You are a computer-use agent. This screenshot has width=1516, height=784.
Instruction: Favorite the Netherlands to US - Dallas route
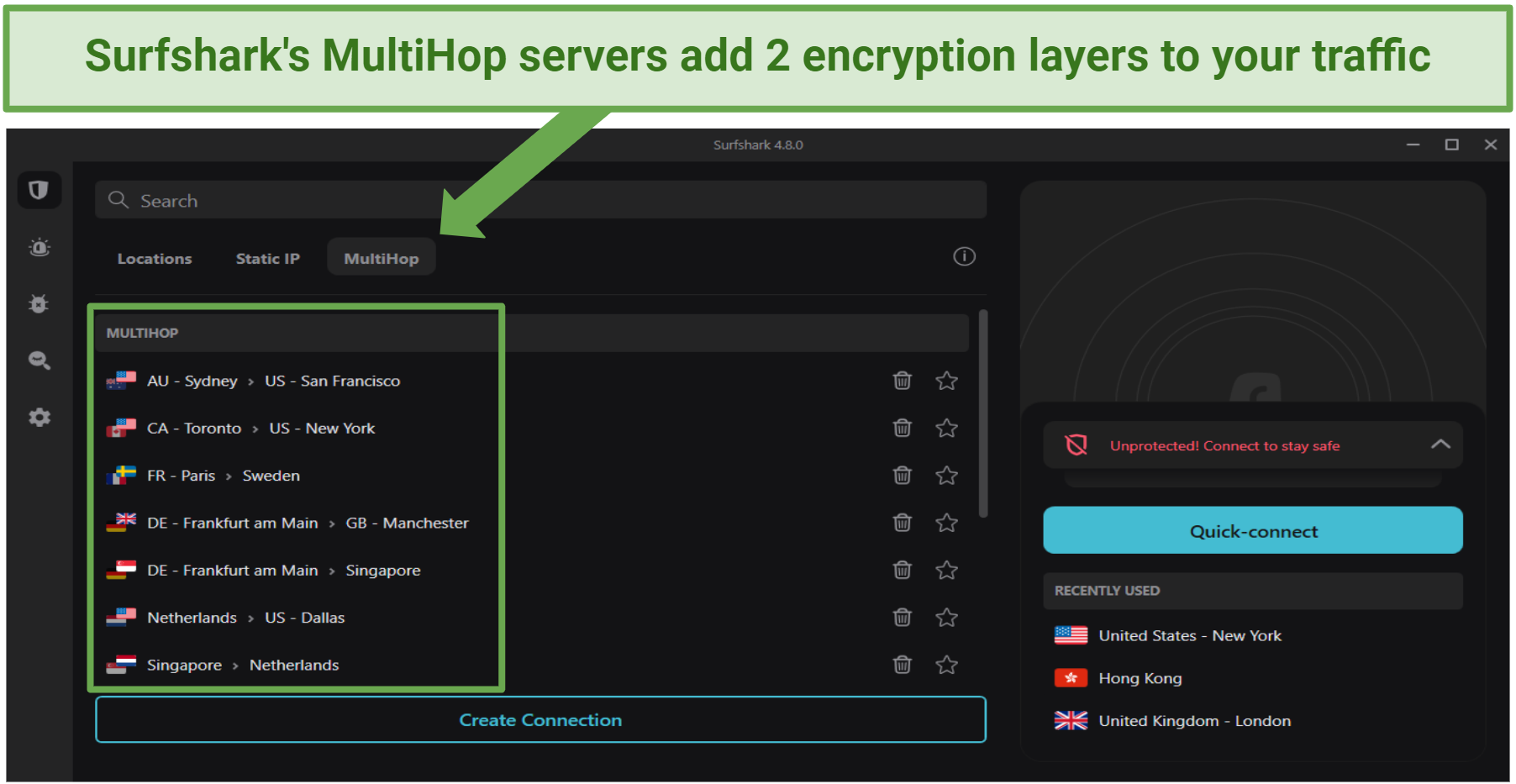947,618
